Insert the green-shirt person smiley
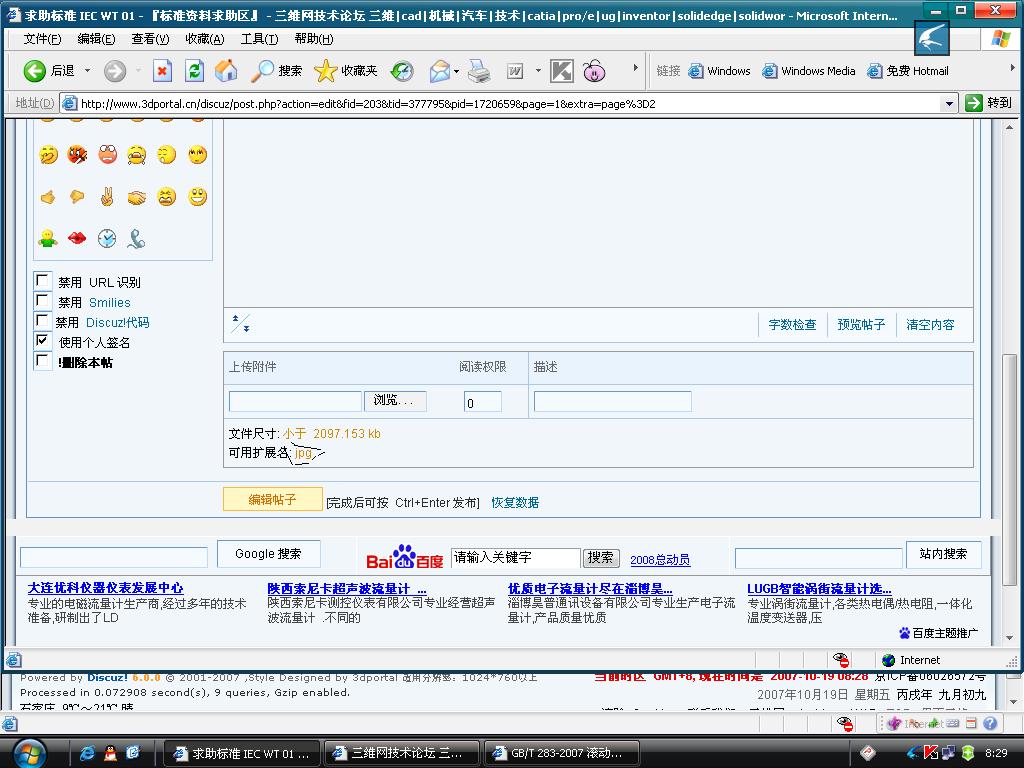 47,238
